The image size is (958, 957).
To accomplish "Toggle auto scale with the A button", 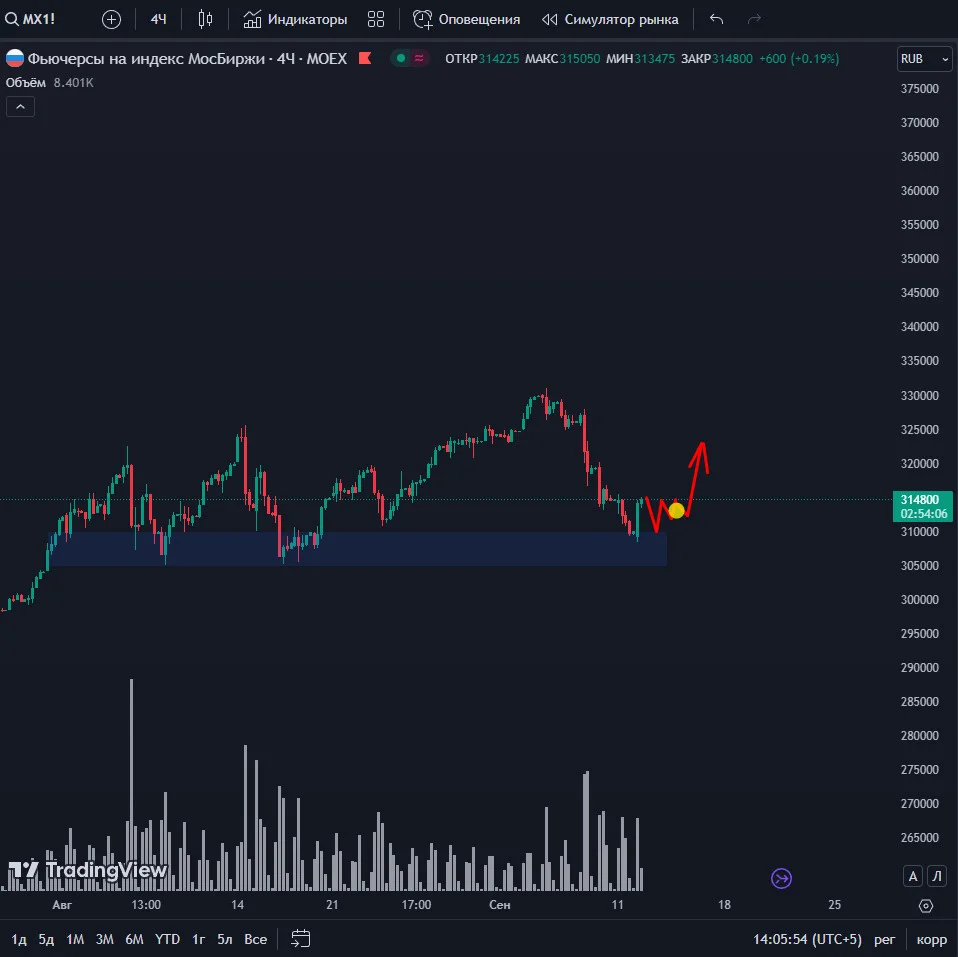I will point(913,876).
